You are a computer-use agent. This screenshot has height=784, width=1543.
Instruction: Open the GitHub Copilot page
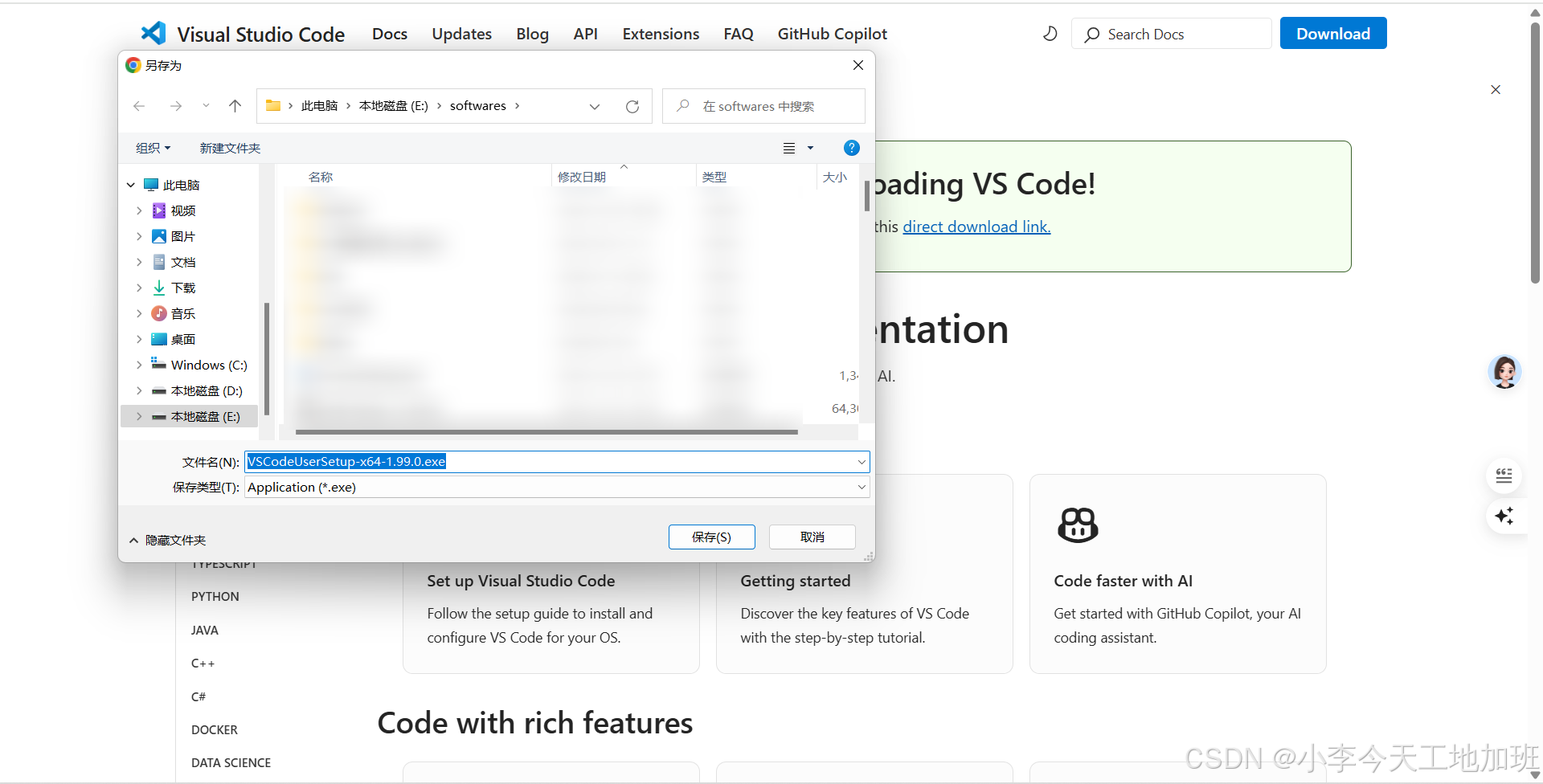coord(833,34)
